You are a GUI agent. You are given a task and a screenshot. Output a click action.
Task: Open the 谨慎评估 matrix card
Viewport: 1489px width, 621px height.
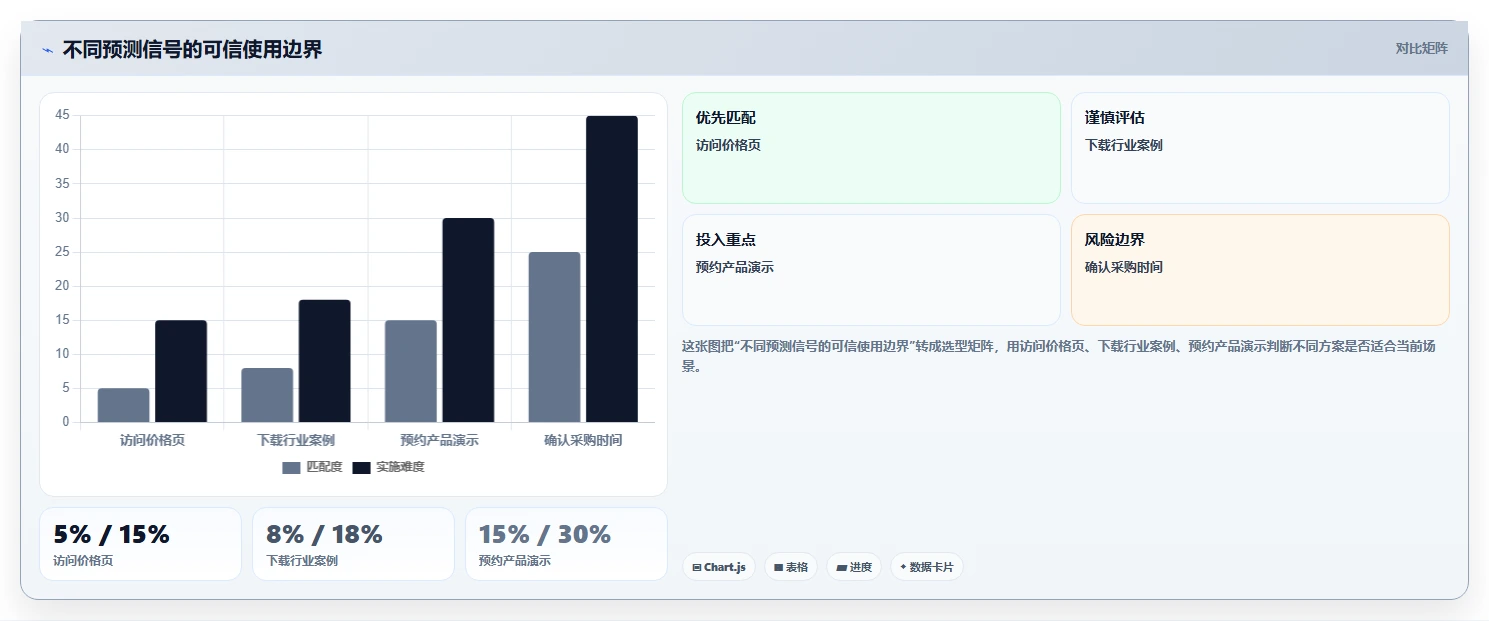point(1260,148)
